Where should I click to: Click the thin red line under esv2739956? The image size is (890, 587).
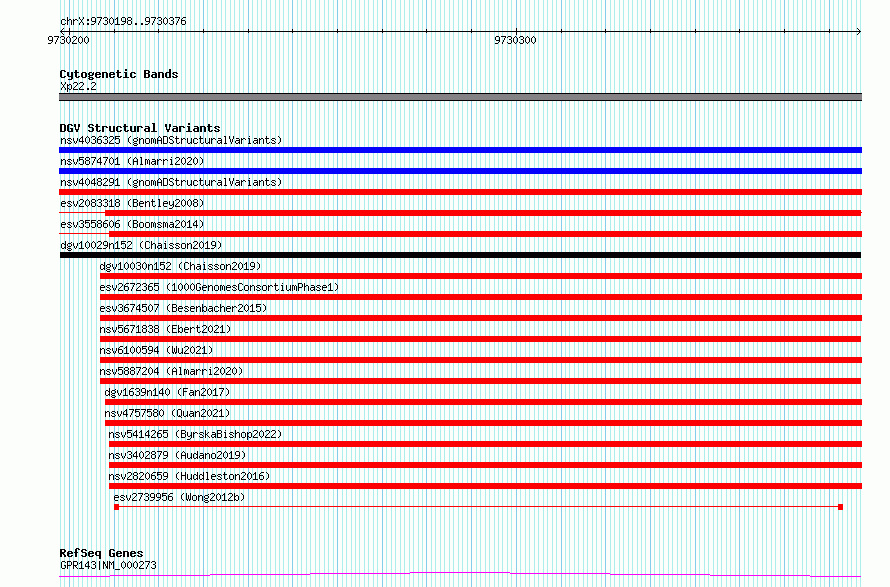[x=478, y=507]
